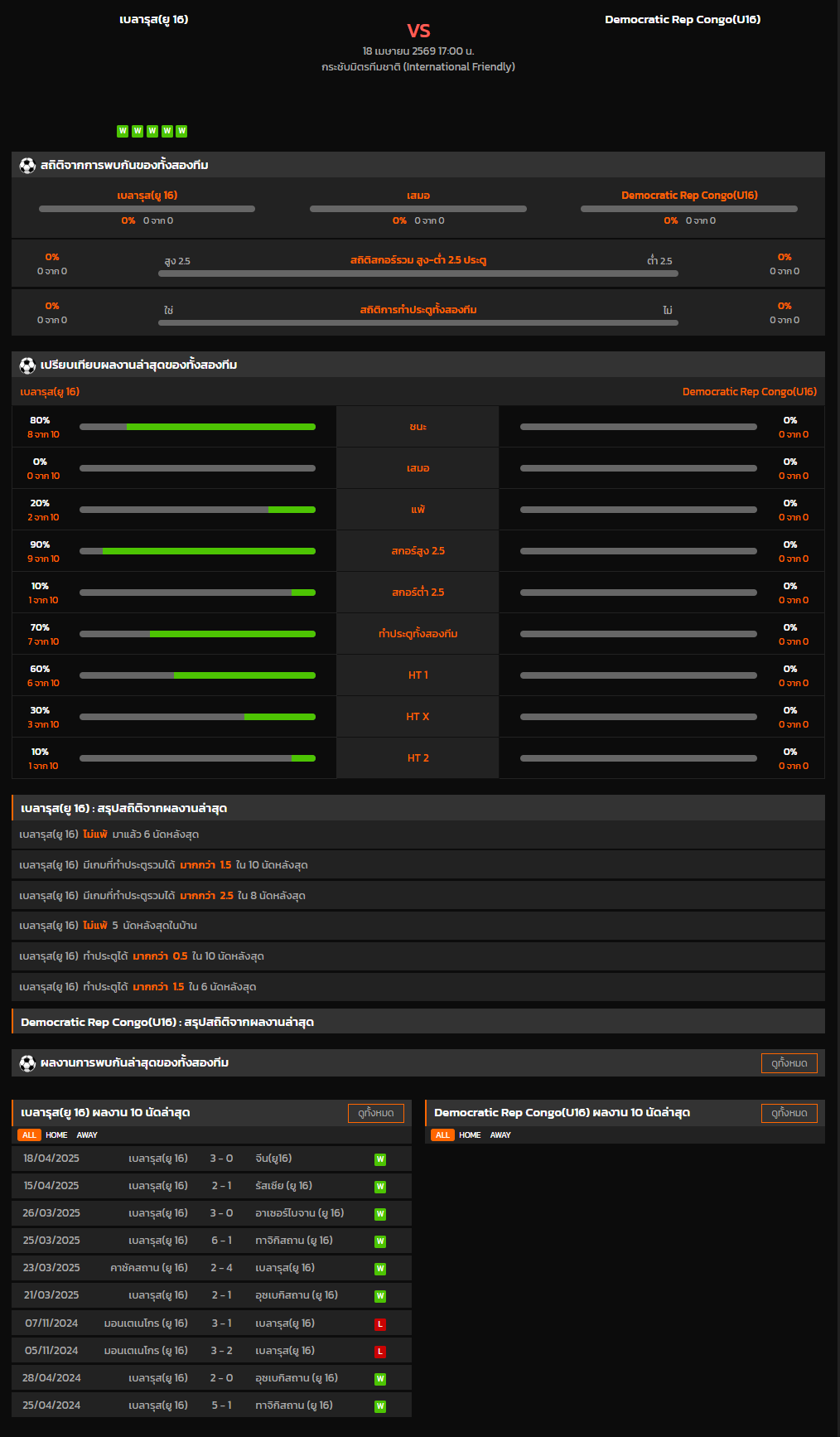
Task: Open the 26/03/2025 match row against Azerbaijan
Action: (x=211, y=1213)
